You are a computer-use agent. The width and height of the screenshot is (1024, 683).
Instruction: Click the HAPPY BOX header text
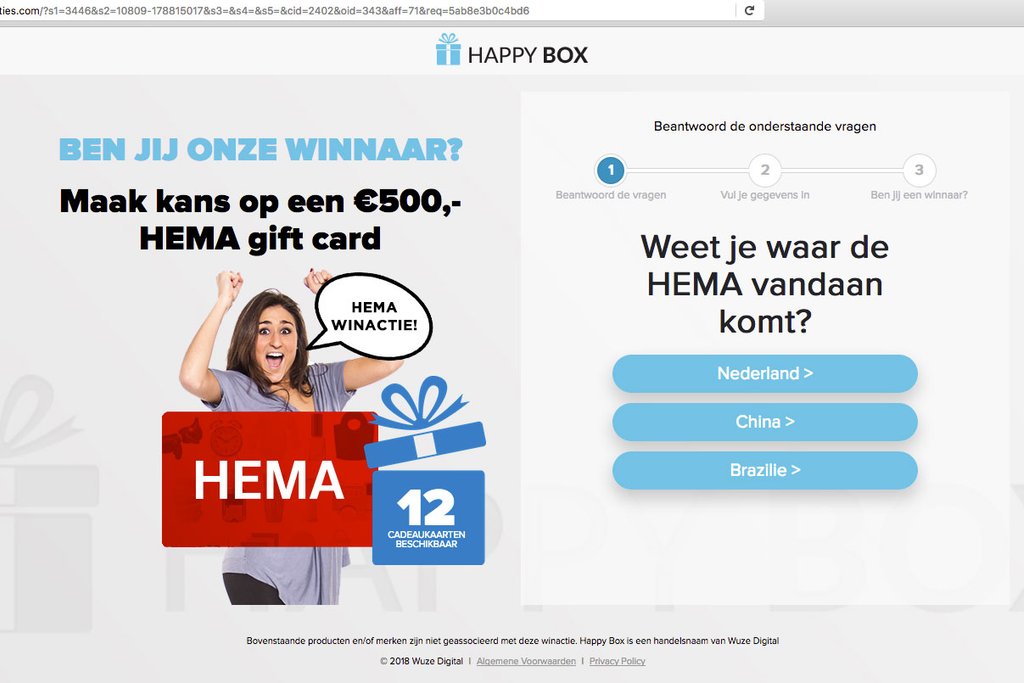point(528,55)
